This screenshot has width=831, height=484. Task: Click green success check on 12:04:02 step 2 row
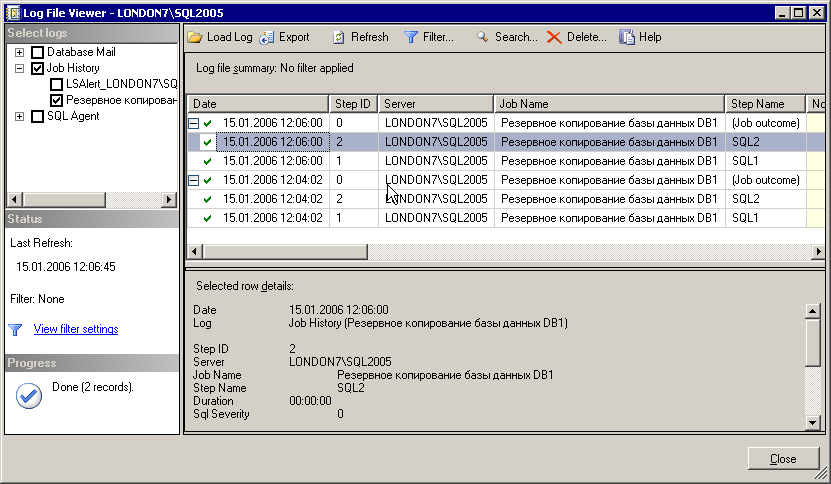pos(207,199)
